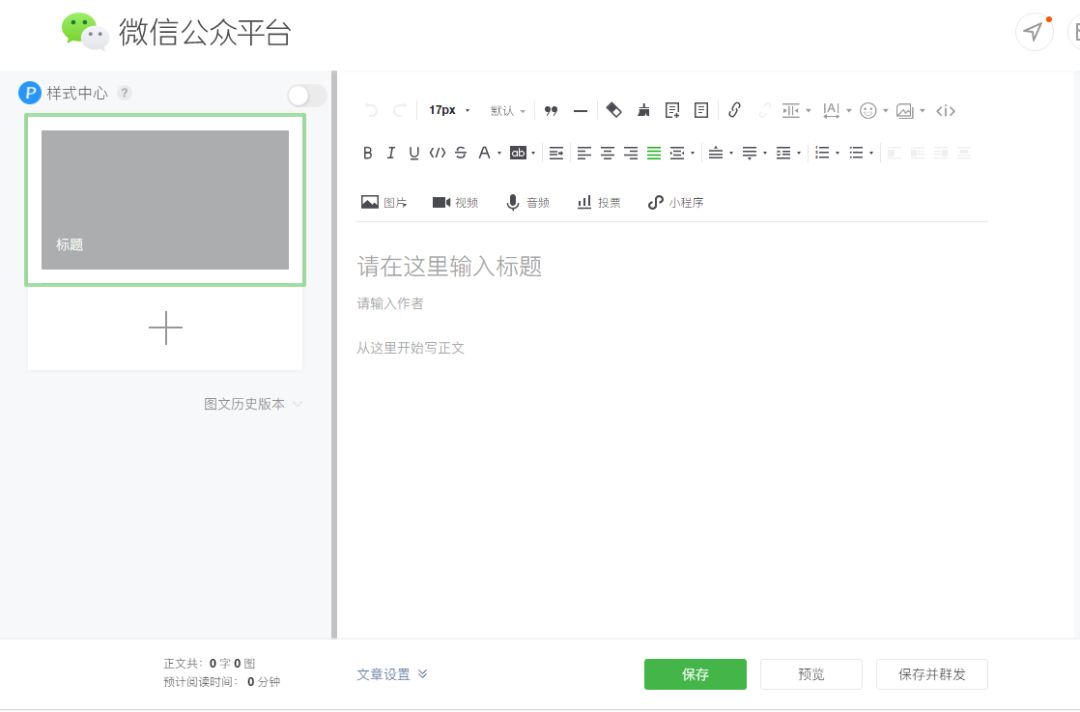The width and height of the screenshot is (1080, 712).
Task: Click the redo arrow icon
Action: click(x=399, y=111)
